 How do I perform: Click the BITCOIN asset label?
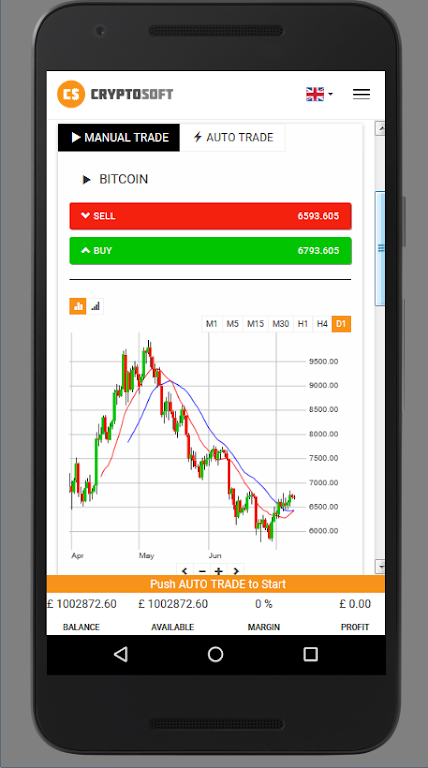point(123,179)
